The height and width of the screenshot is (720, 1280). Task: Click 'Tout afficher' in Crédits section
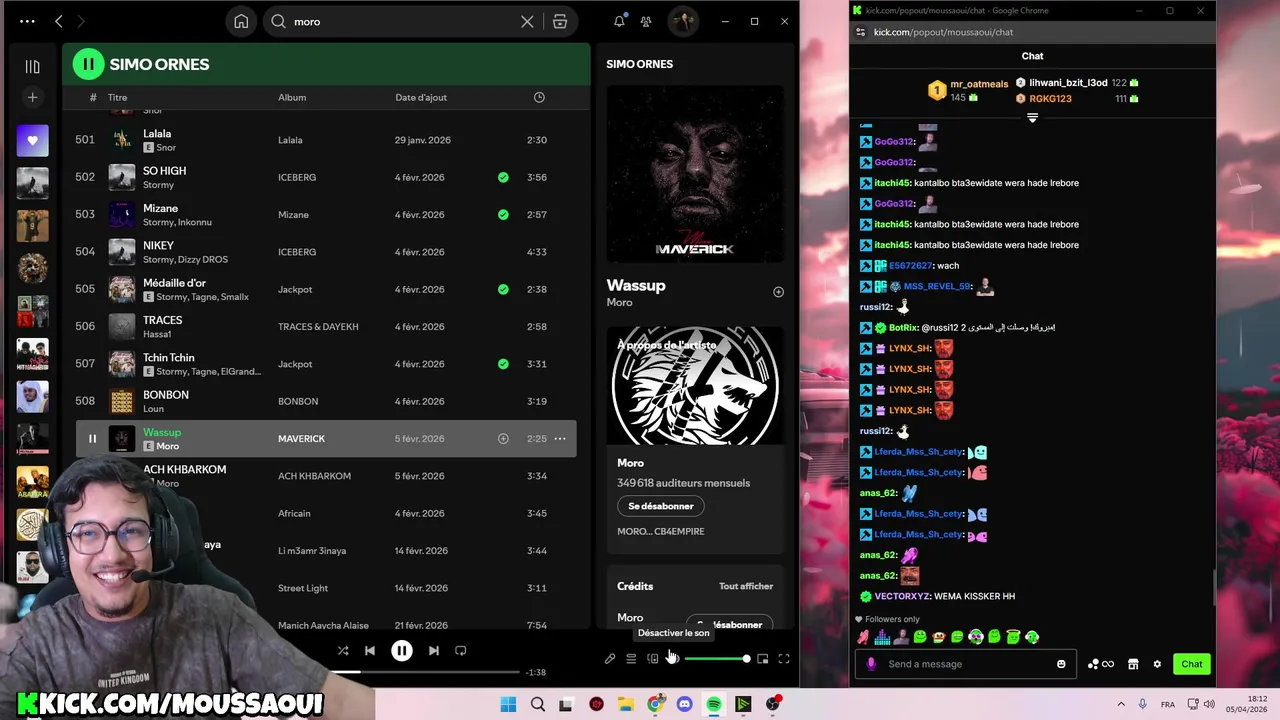click(x=746, y=586)
